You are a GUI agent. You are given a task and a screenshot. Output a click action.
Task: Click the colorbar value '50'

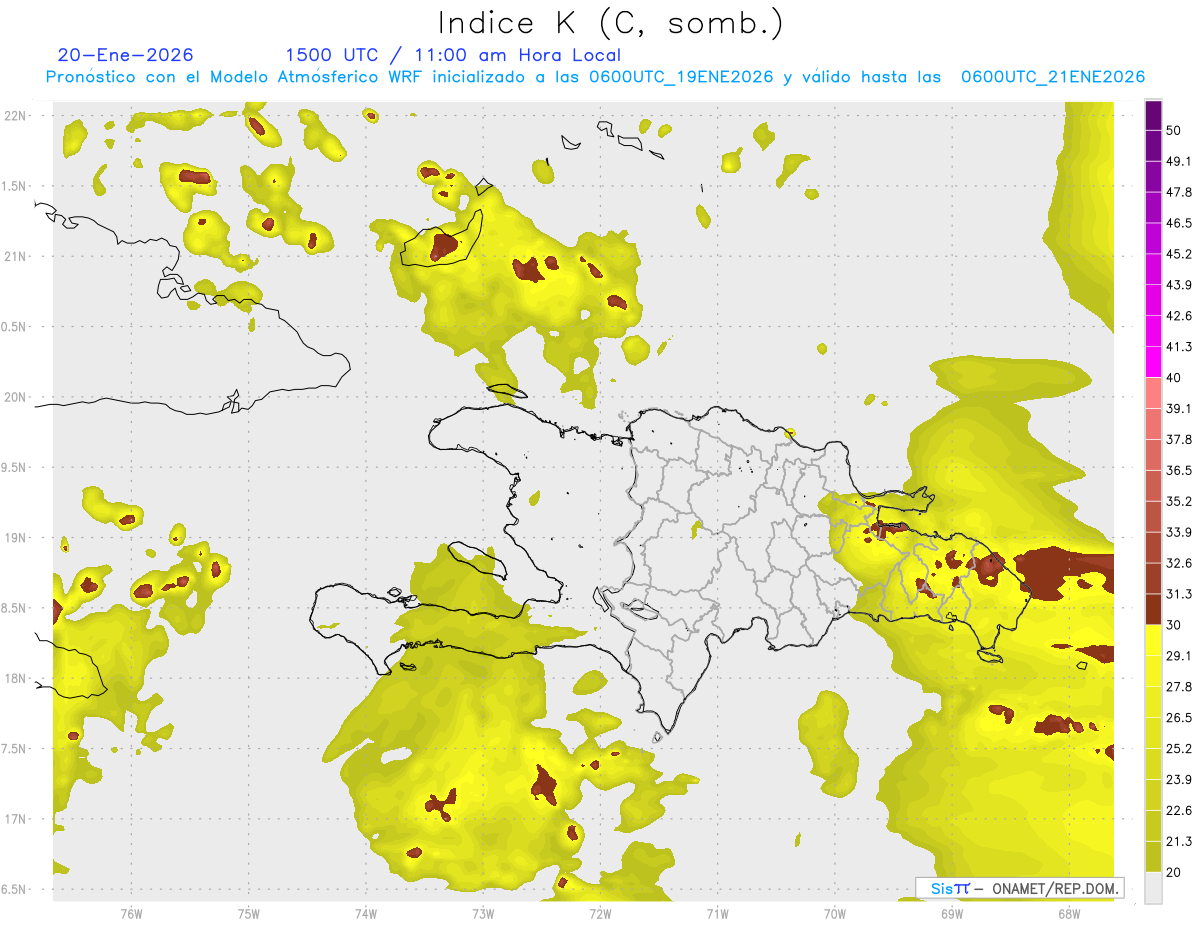click(1175, 131)
